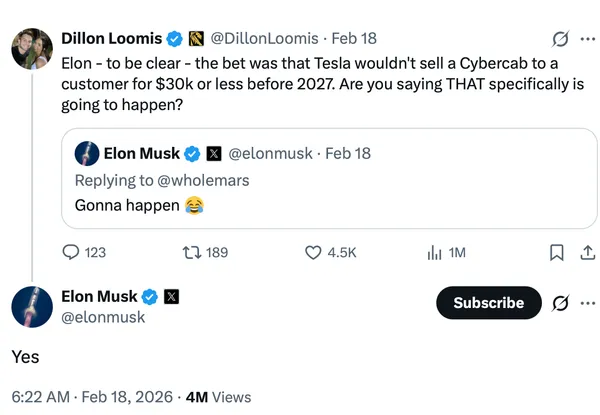
Task: Click the Grok icon on Dillon's tweet
Action: click(x=561, y=40)
